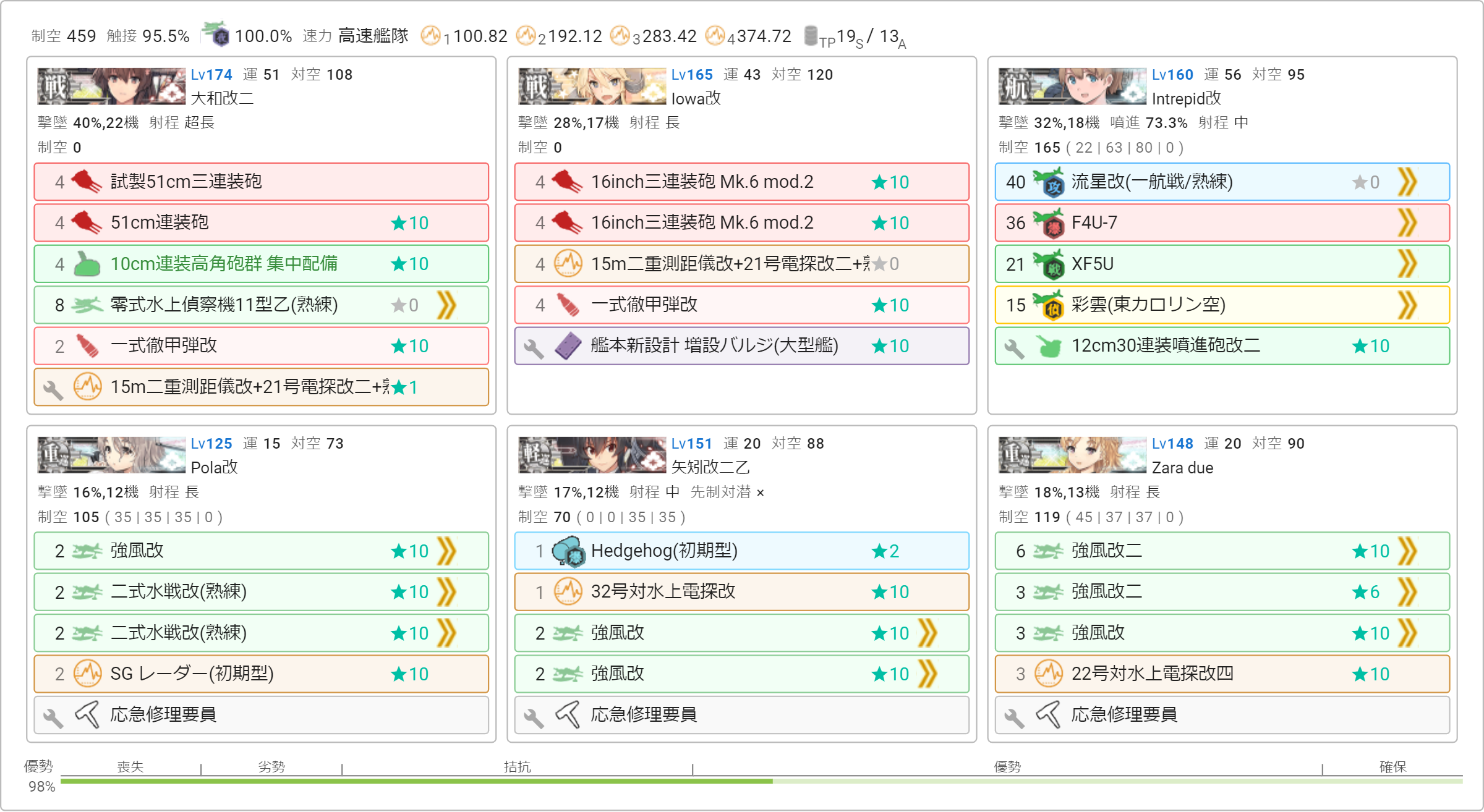Click the Lv148 level label
This screenshot has height=812, width=1484.
[1172, 444]
